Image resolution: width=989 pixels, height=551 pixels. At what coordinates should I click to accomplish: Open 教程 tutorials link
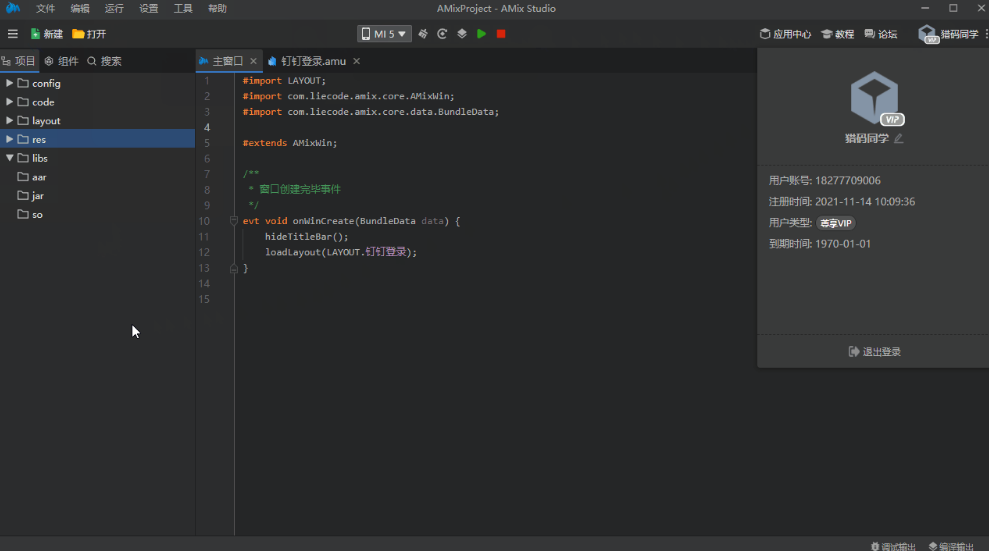pyautogui.click(x=838, y=34)
